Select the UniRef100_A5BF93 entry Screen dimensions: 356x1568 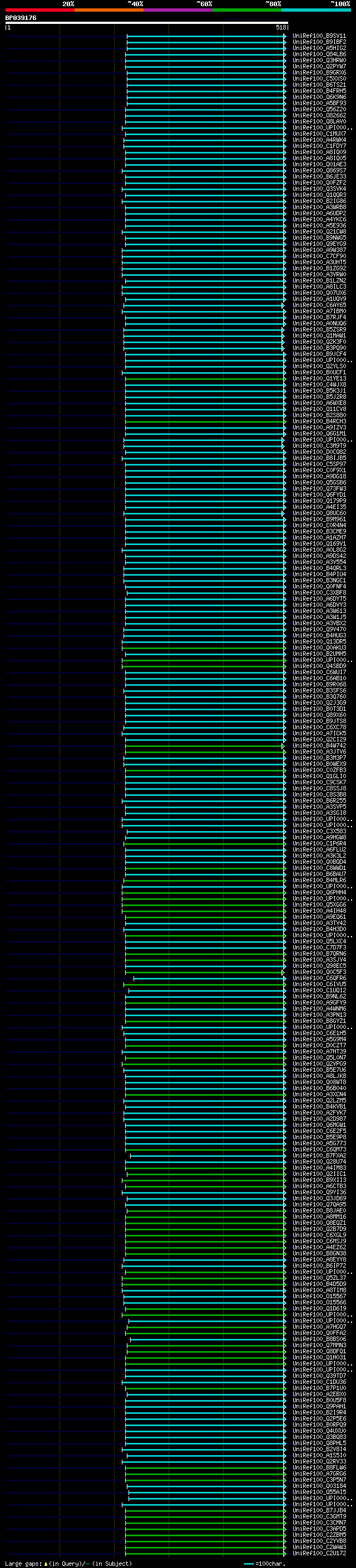[x=319, y=103]
